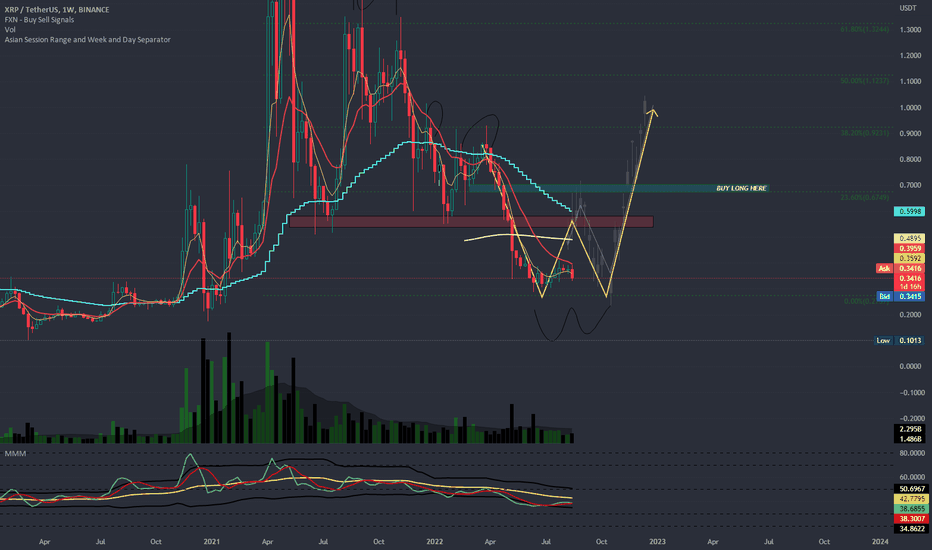Click the 1.2000 price axis label
932x550 pixels.
click(910, 56)
